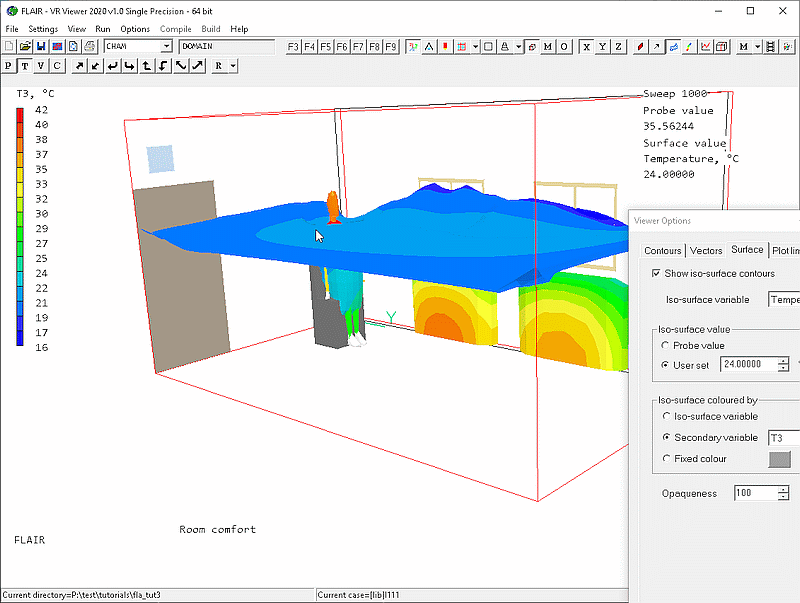
Task: Switch to the Vectors tab
Action: 706,250
